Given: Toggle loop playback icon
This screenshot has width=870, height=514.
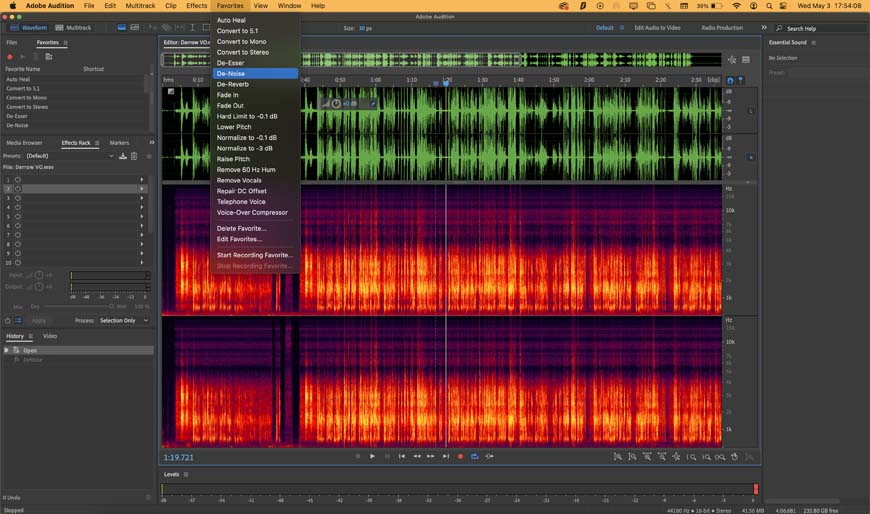Looking at the screenshot, I should tap(474, 456).
